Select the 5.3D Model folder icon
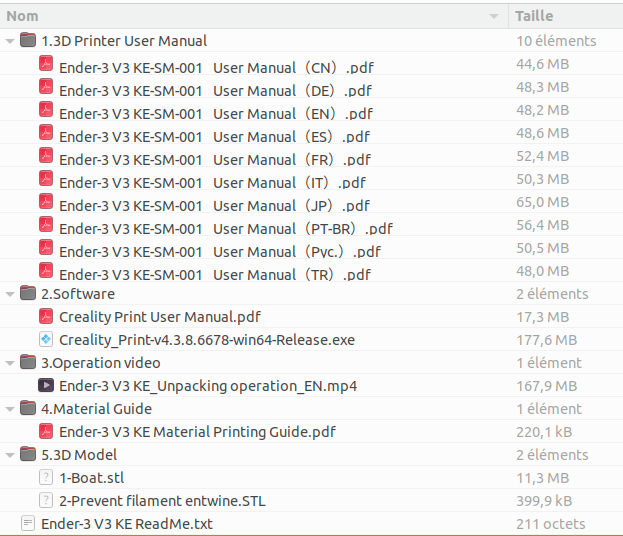The height and width of the screenshot is (536, 623). pyautogui.click(x=28, y=453)
